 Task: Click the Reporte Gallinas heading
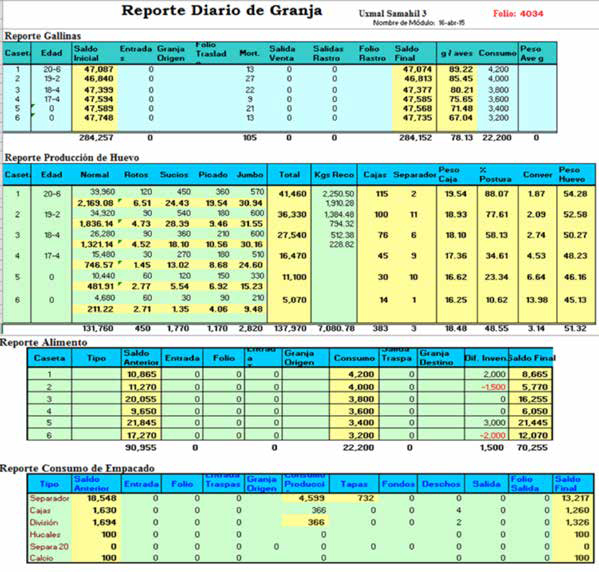pyautogui.click(x=42, y=36)
